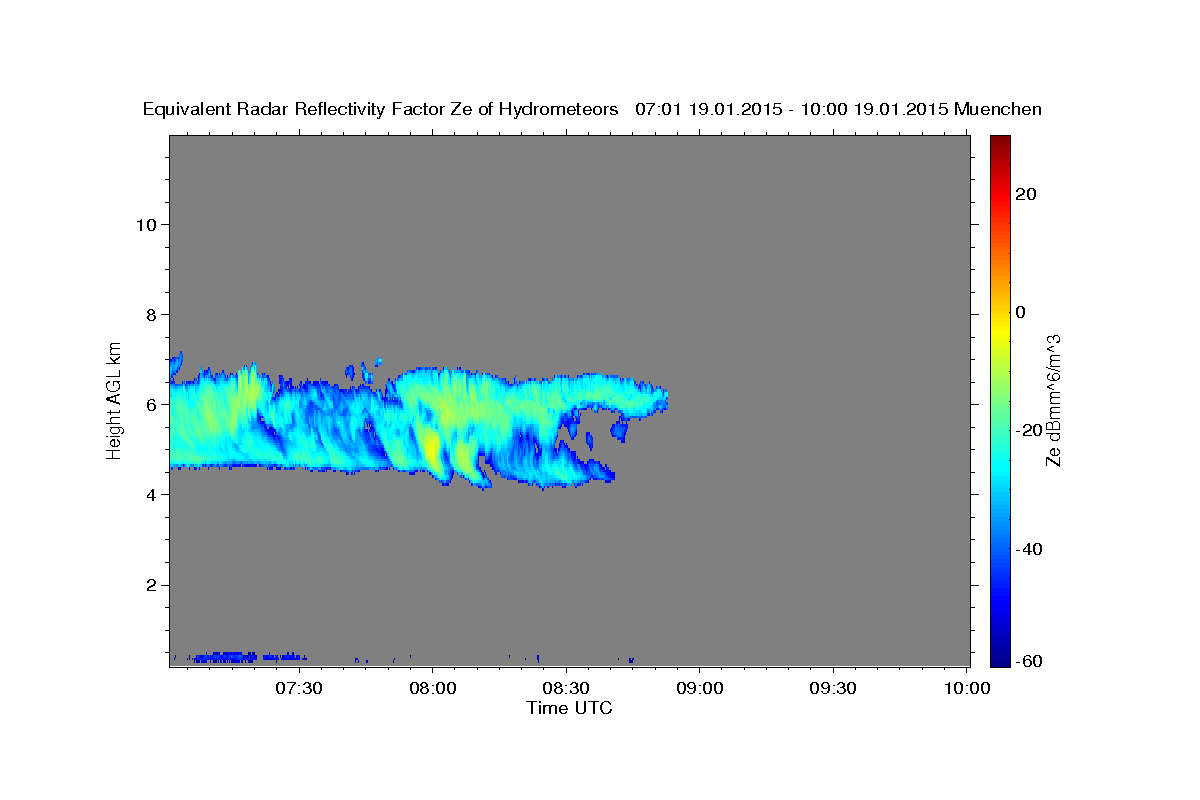Click the date range '07:01 19.01.2015 - 10:00 19.01.2015 Muenchen'
1200x800 pixels.
(x=838, y=109)
